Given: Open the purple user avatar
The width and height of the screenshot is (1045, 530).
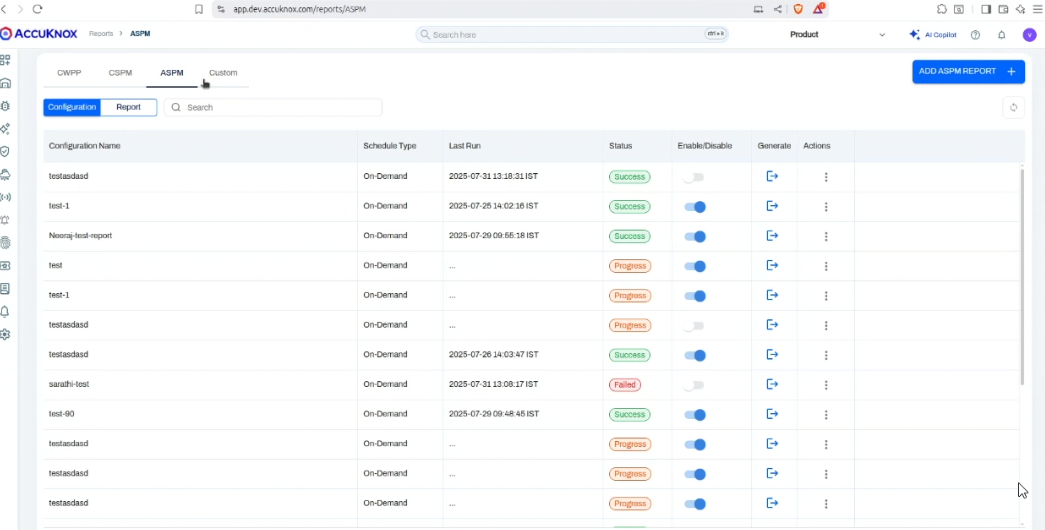Looking at the screenshot, I should (x=1029, y=35).
